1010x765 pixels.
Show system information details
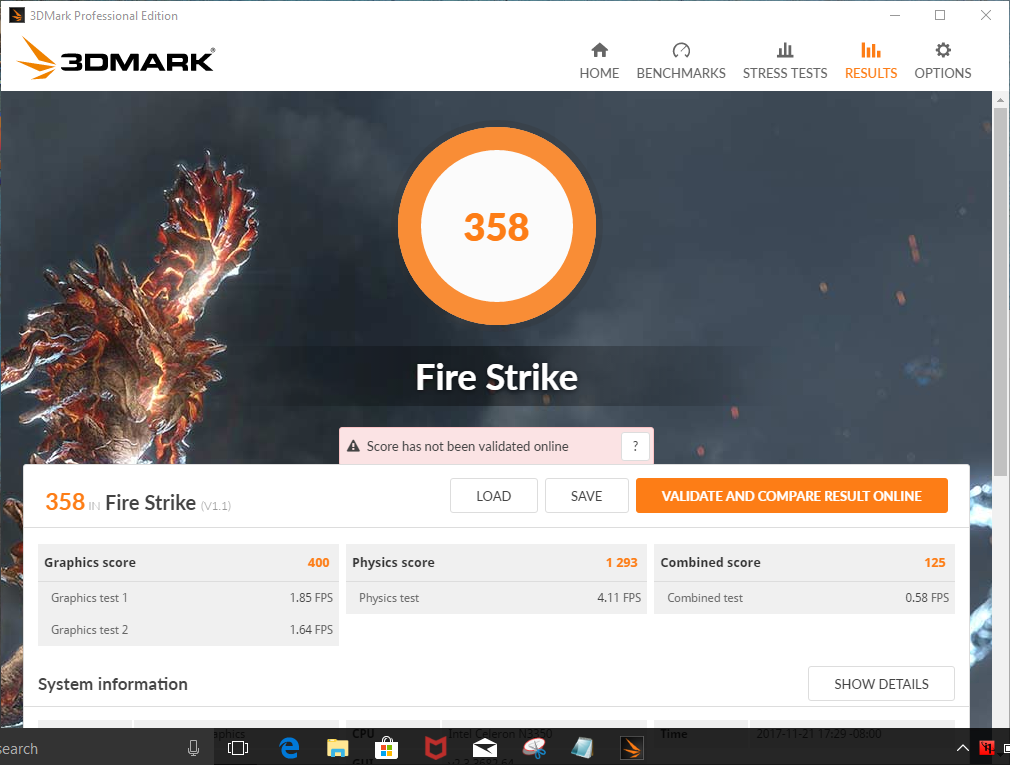(881, 684)
